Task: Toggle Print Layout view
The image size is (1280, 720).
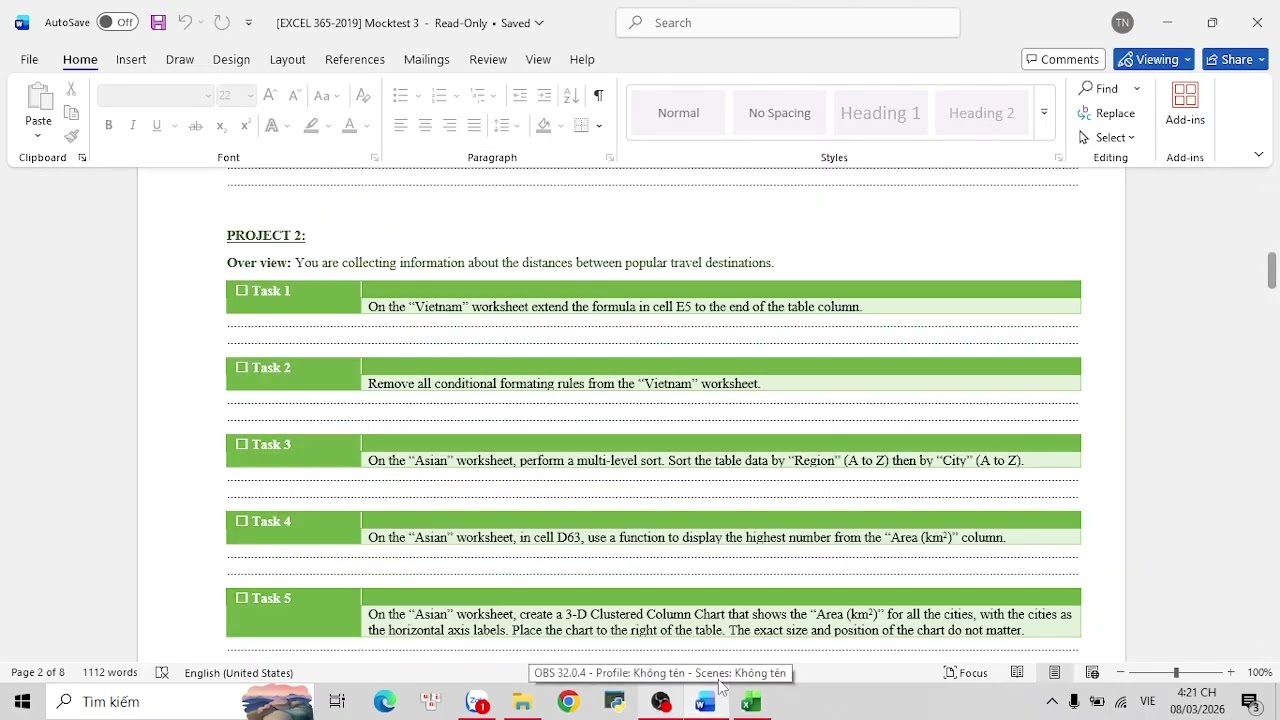Action: click(x=1054, y=672)
